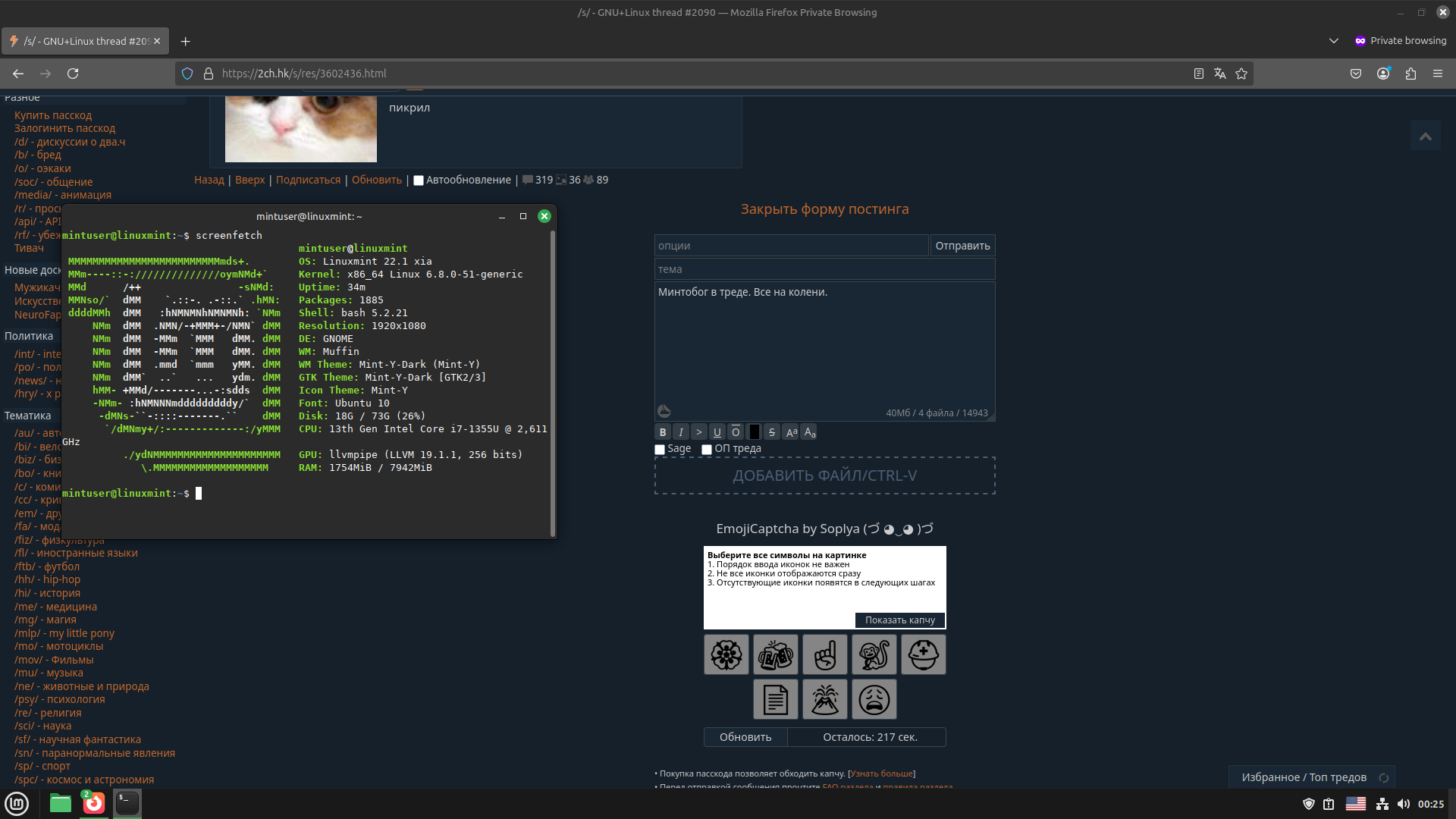The image size is (1456, 819).
Task: Check the ОП треда checkbox
Action: [707, 450]
